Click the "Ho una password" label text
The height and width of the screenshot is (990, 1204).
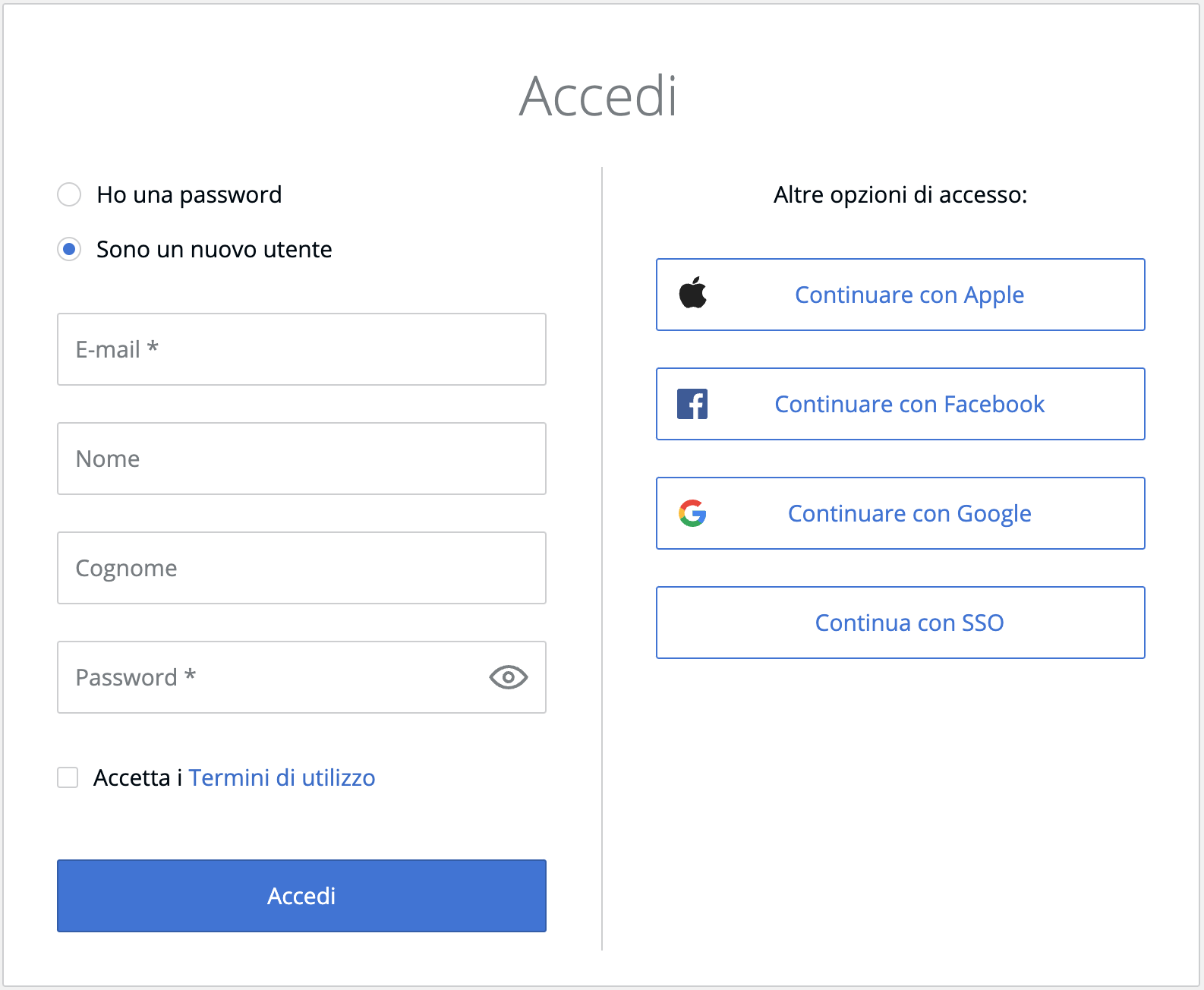tap(189, 194)
